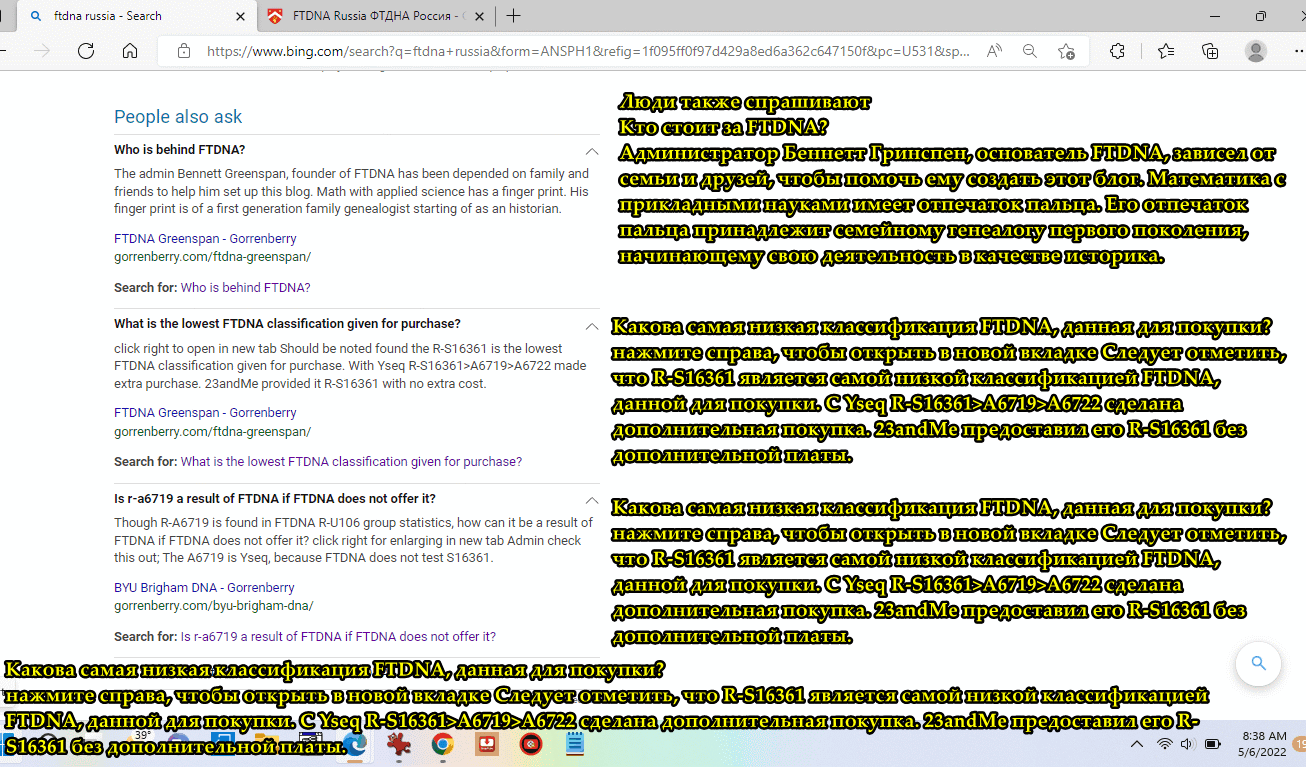Open the red camera recorder taskbar icon

click(531, 744)
